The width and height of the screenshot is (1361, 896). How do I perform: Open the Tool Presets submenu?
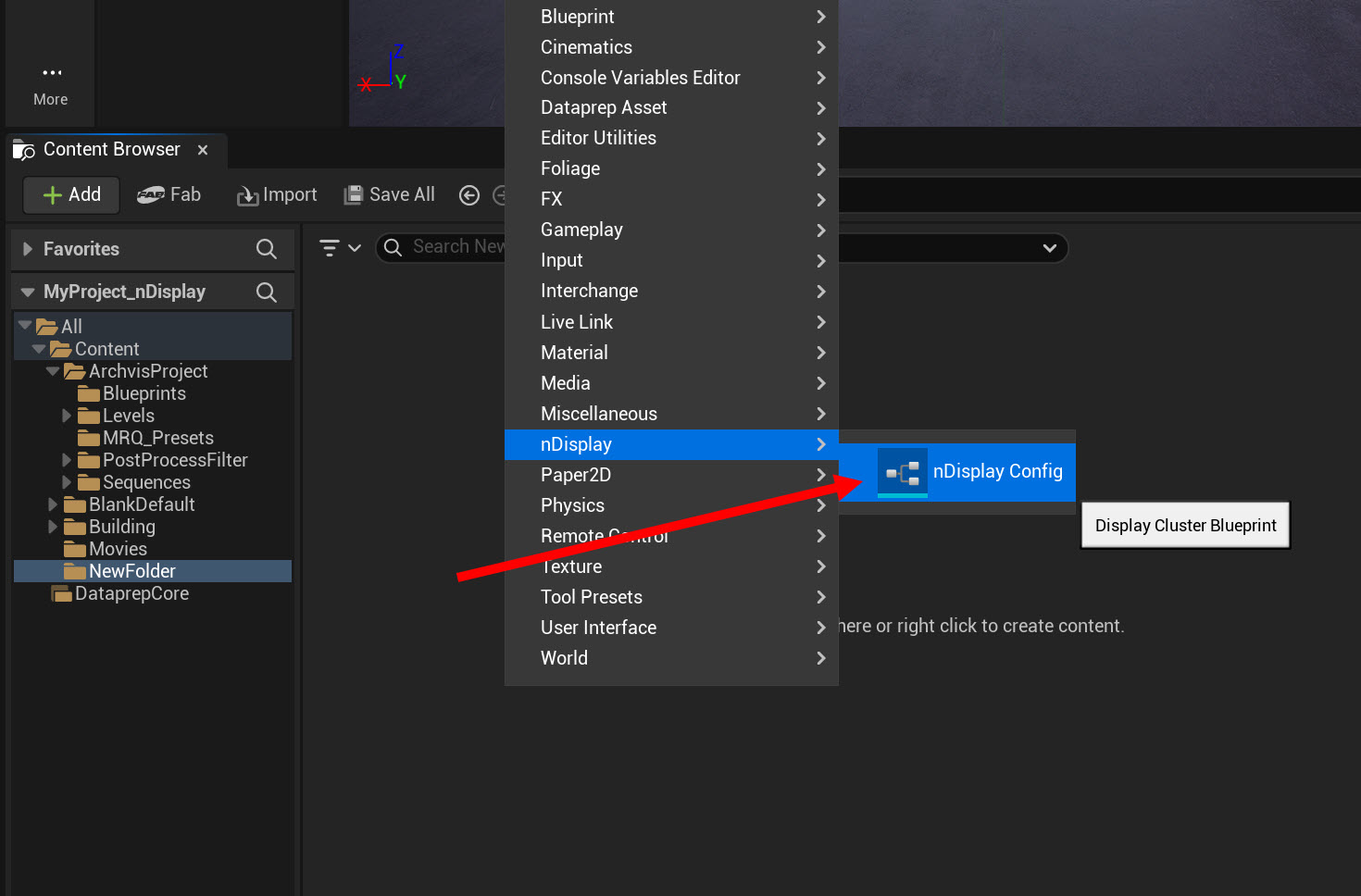point(671,597)
